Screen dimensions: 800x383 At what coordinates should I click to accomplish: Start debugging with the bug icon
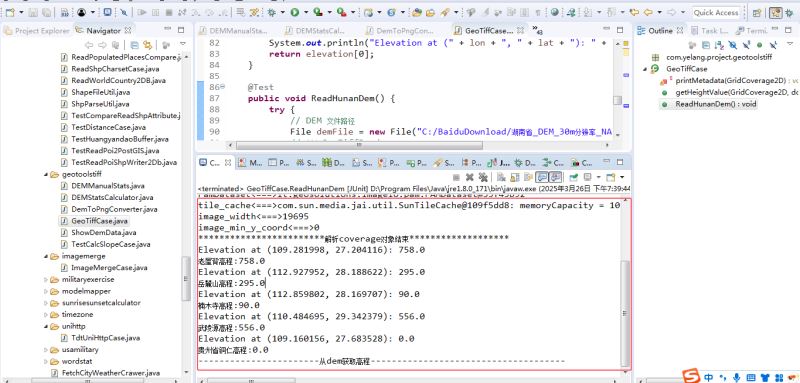point(271,12)
